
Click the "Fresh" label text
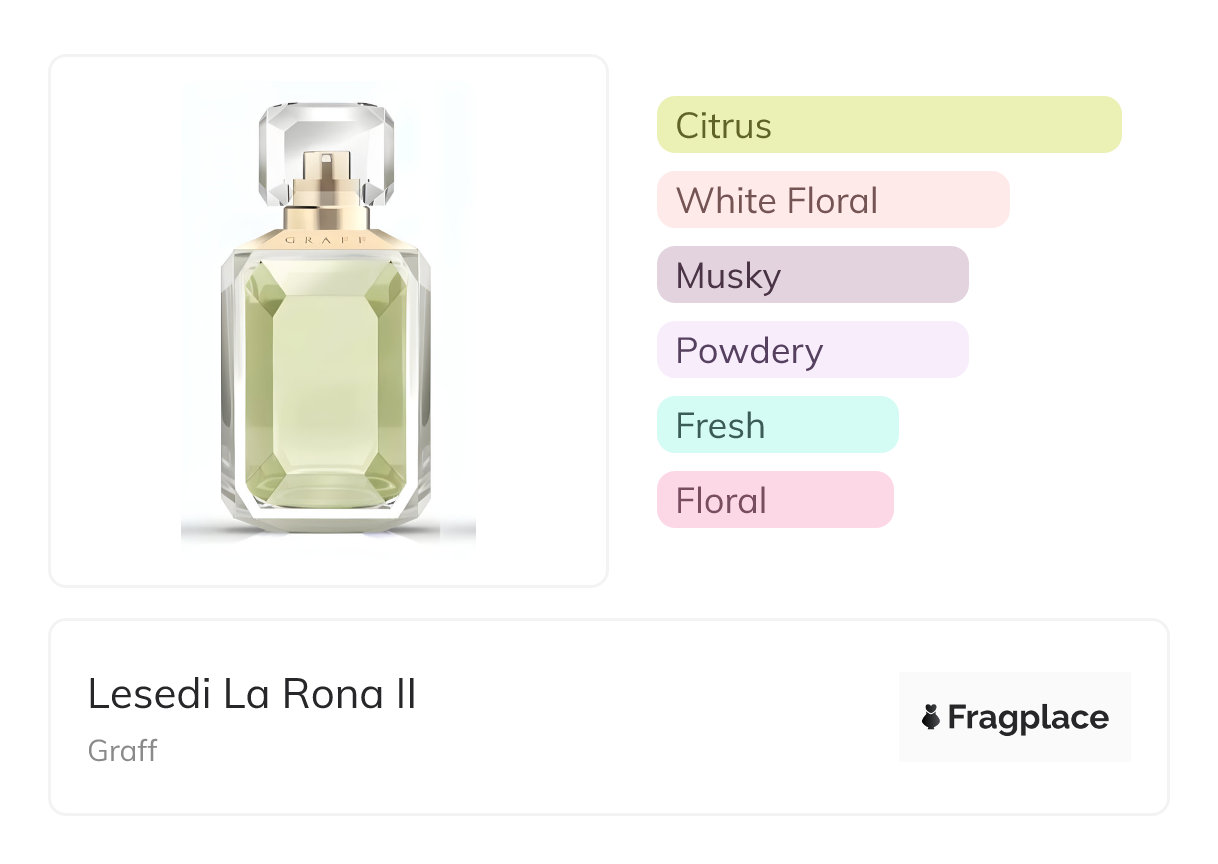(x=720, y=426)
